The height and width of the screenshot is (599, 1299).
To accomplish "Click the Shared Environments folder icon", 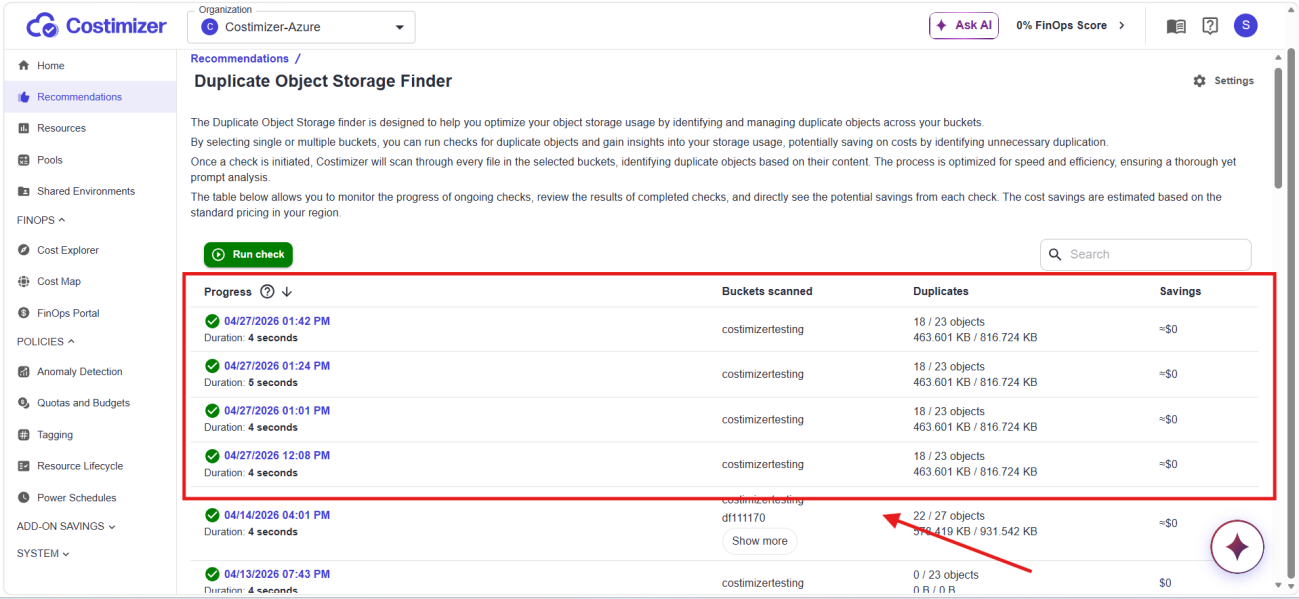I will [x=24, y=192].
